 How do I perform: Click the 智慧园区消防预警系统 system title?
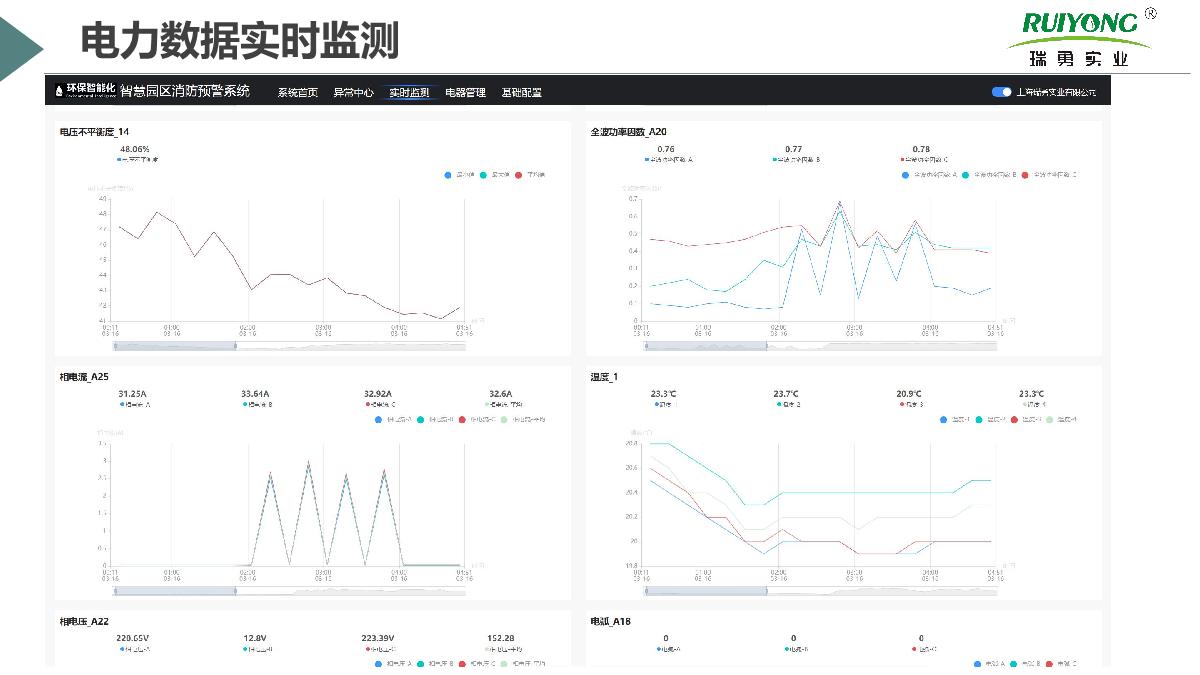click(185, 91)
